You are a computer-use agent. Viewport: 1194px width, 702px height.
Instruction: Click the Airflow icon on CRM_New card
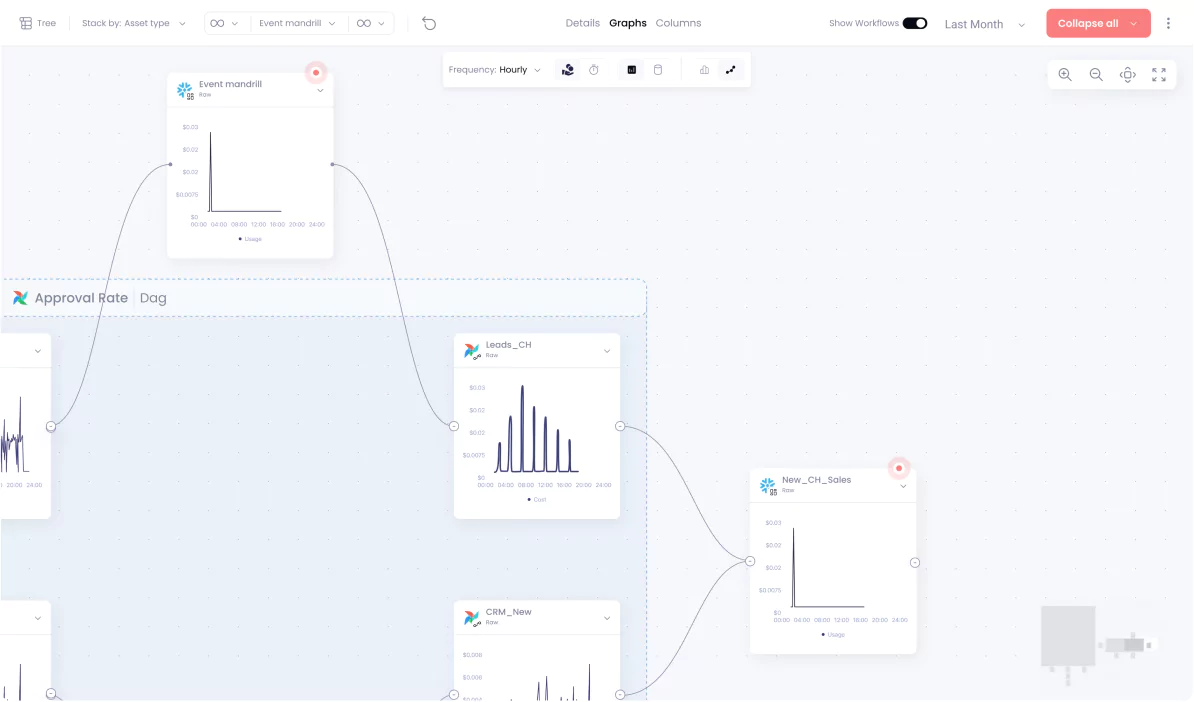pyautogui.click(x=472, y=618)
